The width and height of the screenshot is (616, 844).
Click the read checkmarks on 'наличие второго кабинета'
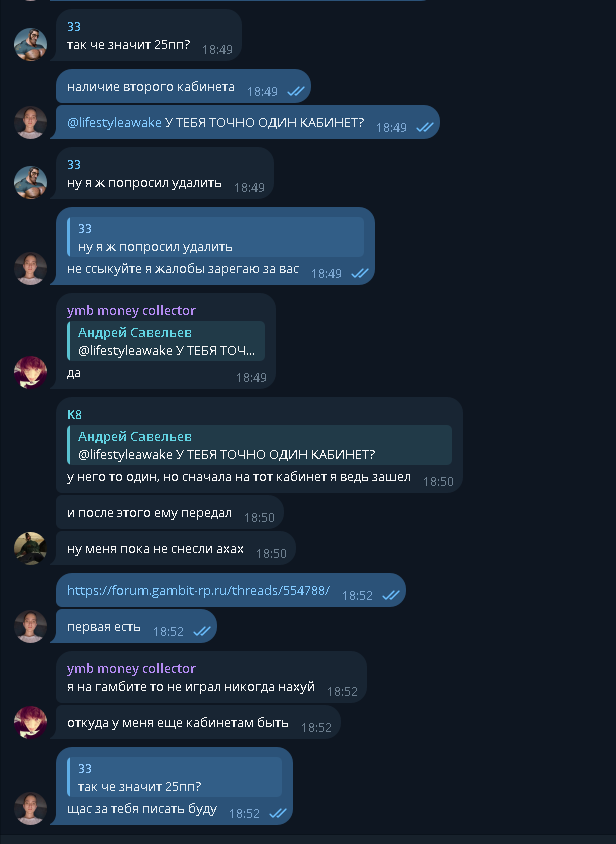coord(296,92)
